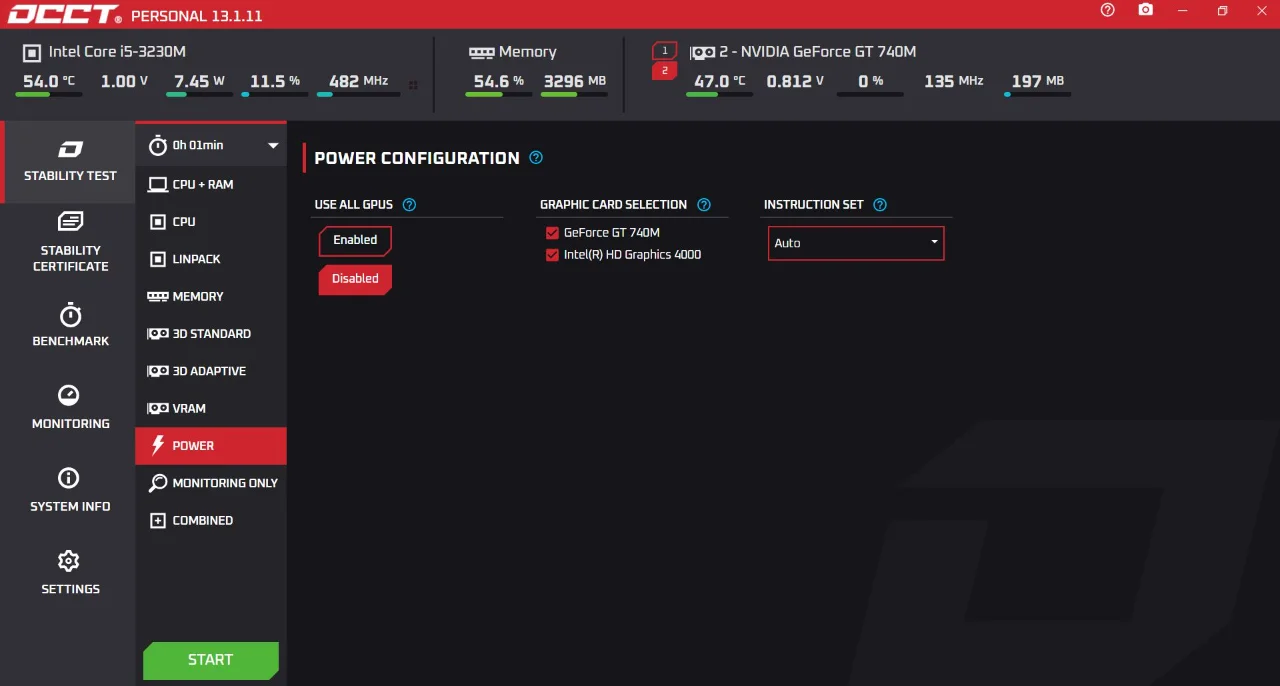This screenshot has height=686, width=1280.
Task: Select the CPU + RAM test
Action: coord(211,184)
